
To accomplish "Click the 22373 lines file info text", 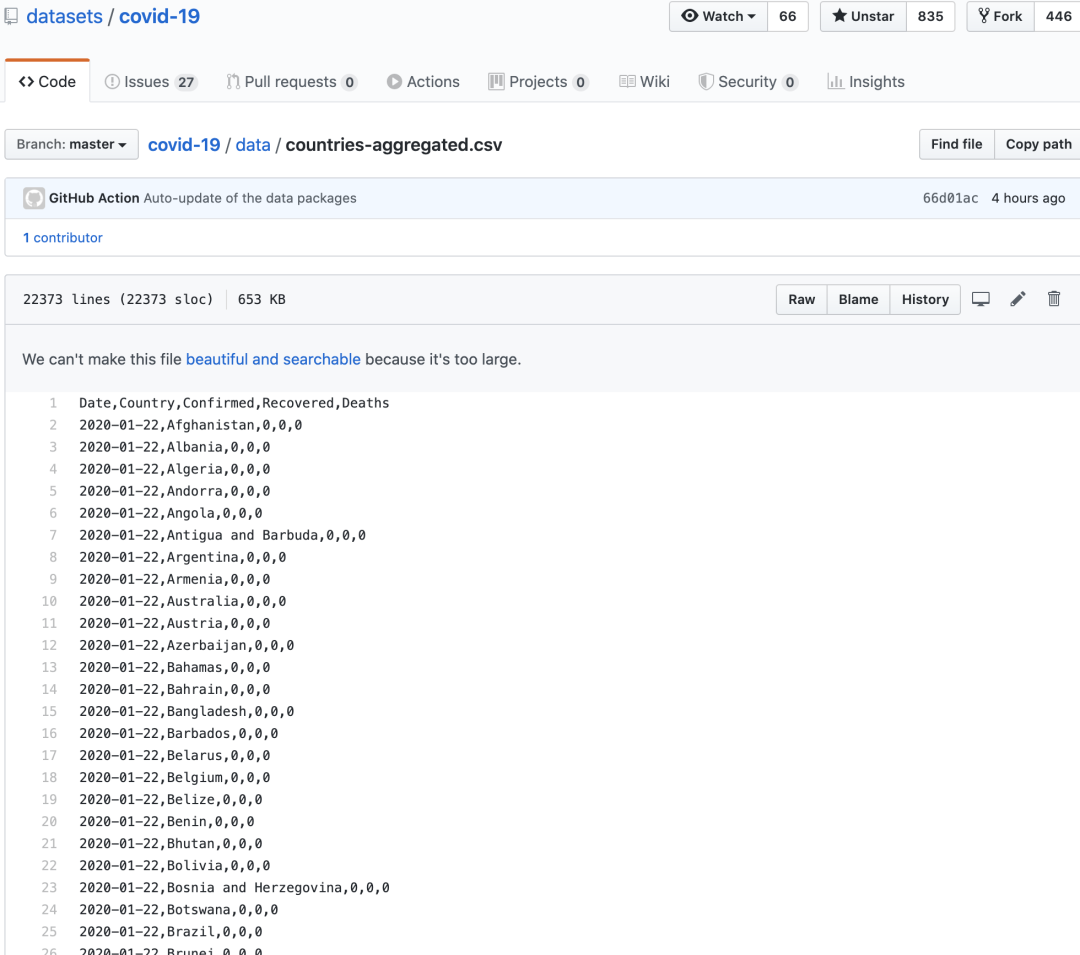I will tap(118, 300).
